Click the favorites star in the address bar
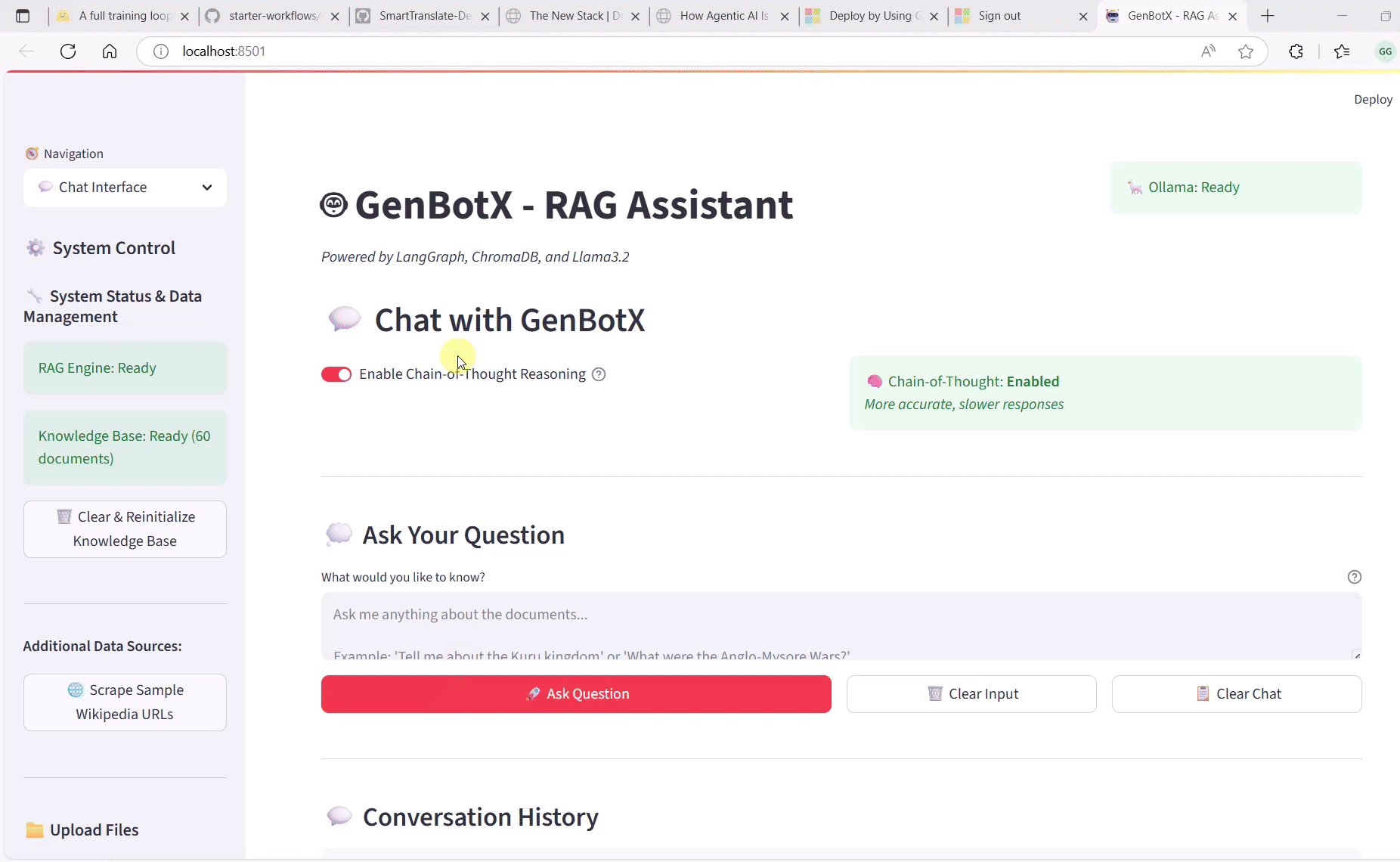The width and height of the screenshot is (1400, 862). click(1246, 51)
